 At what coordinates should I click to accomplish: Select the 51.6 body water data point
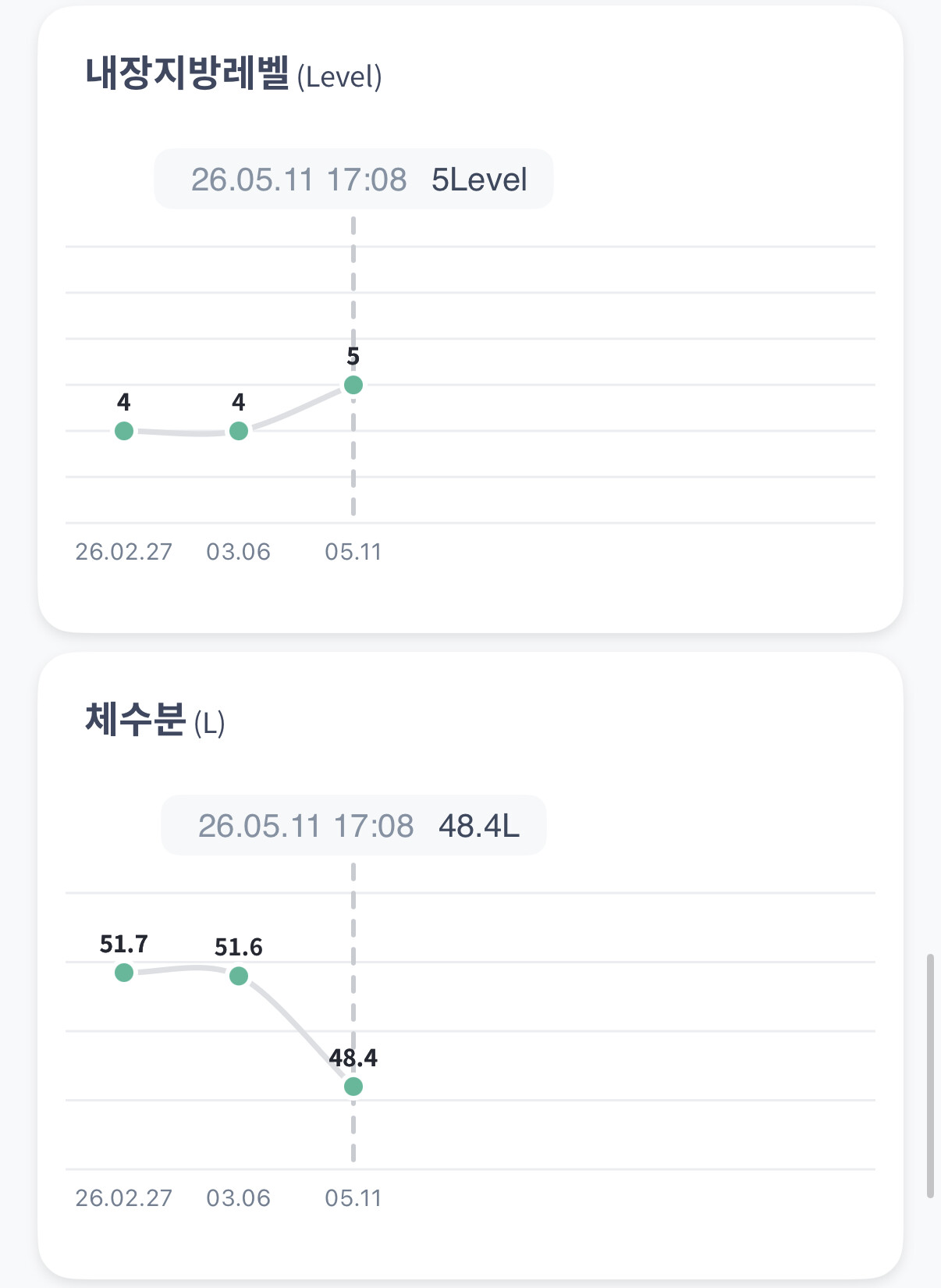(x=239, y=976)
